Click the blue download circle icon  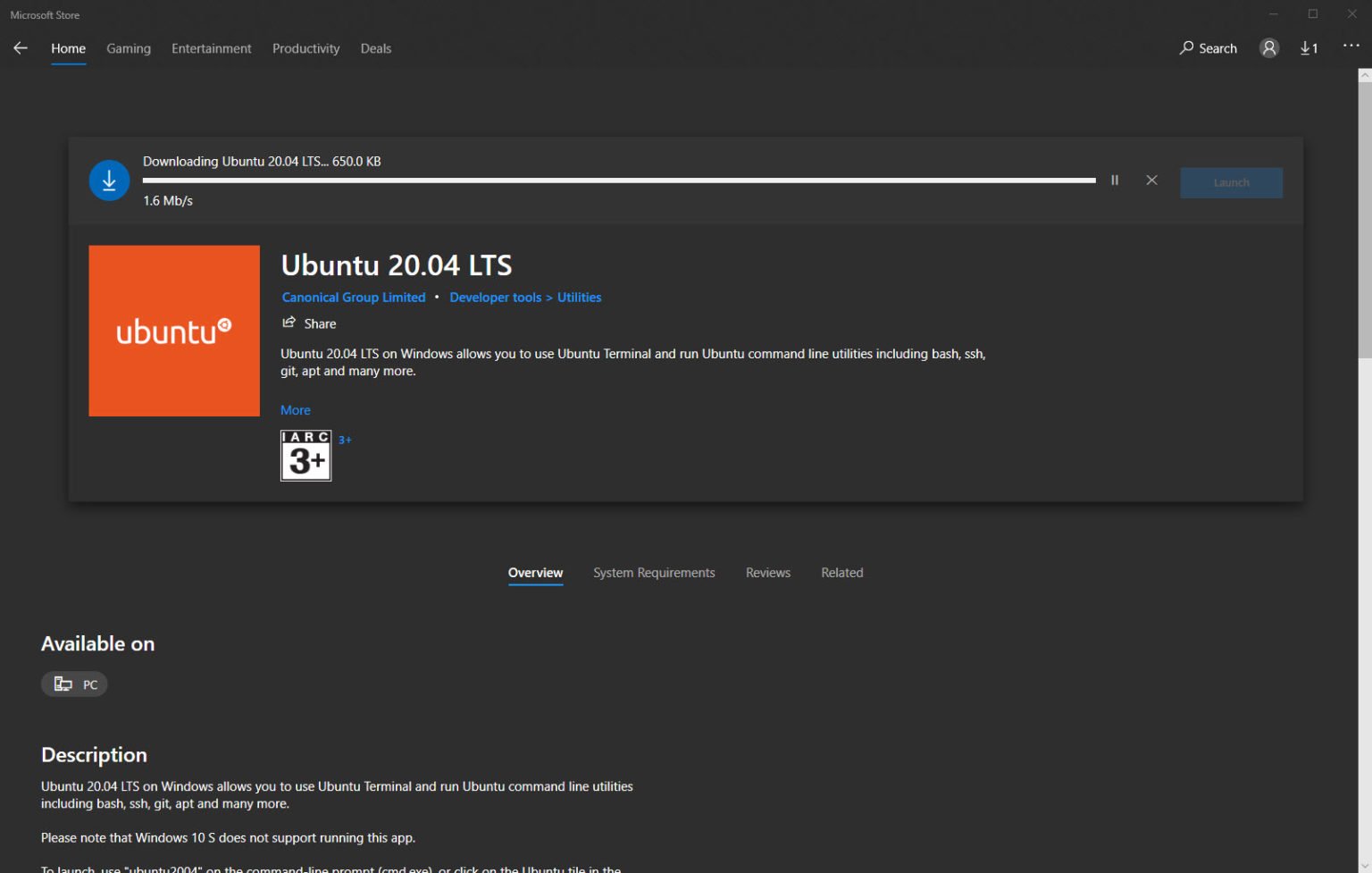click(109, 180)
